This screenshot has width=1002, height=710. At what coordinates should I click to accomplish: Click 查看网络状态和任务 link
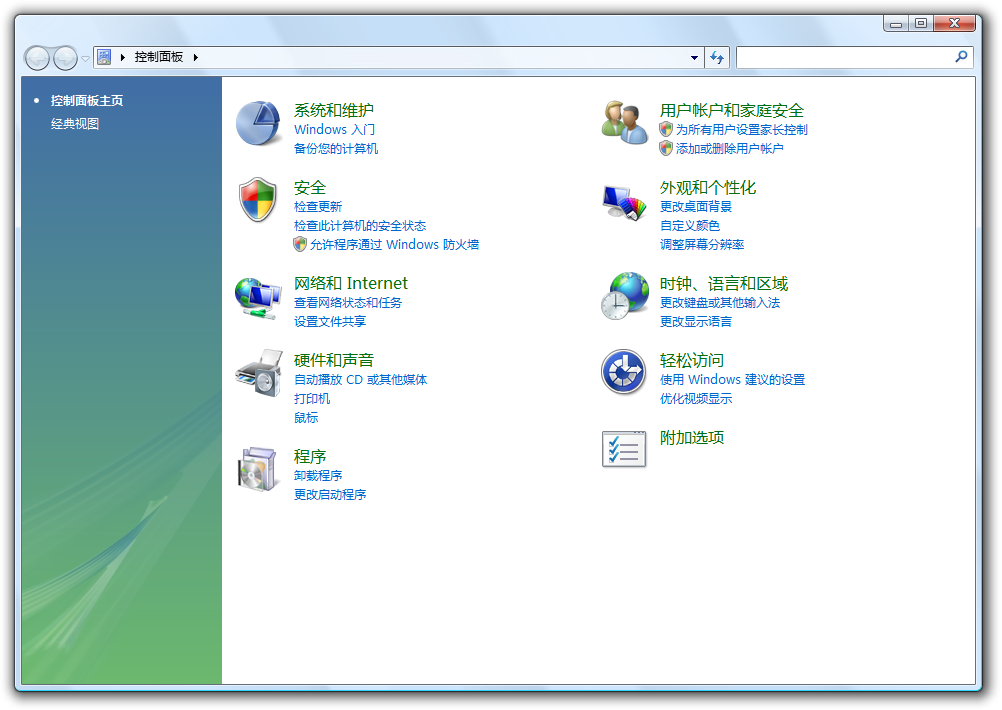(348, 302)
